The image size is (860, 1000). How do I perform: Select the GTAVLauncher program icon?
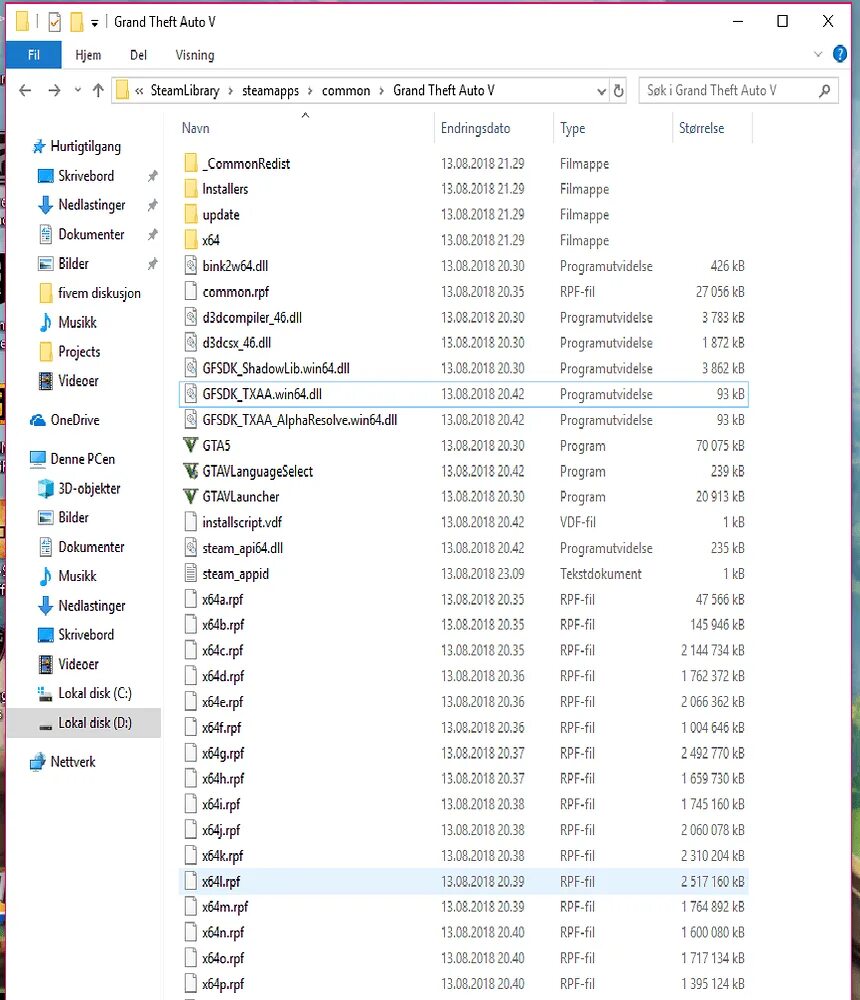[190, 496]
